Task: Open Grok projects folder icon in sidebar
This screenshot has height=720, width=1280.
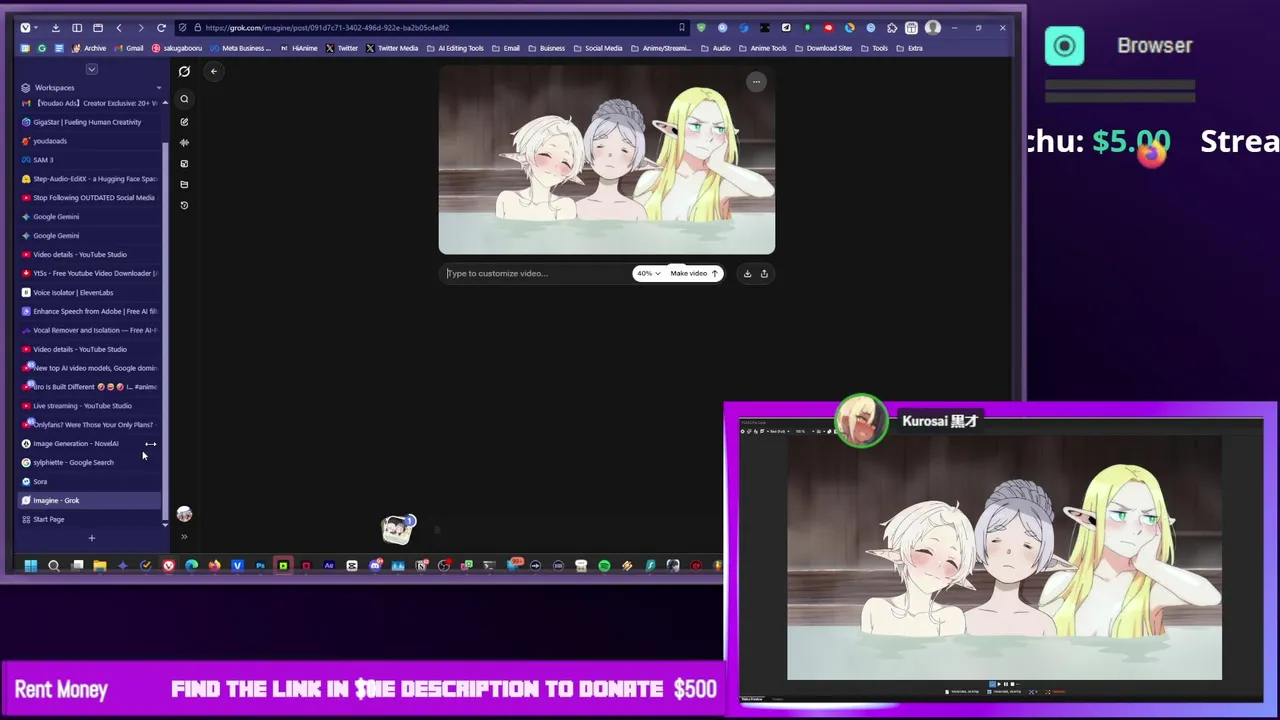Action: (x=184, y=184)
